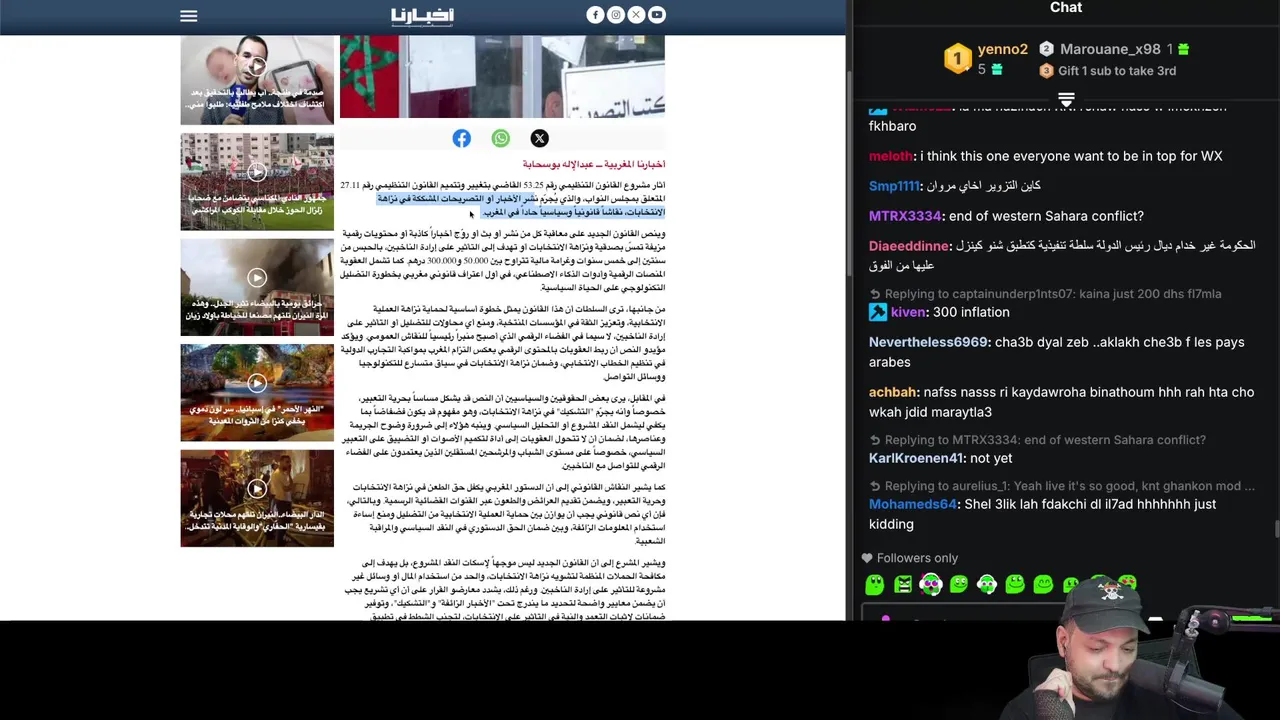Screen dimensions: 1280x720
Task: Open username Nevertheless6969 in chat
Action: click(x=928, y=342)
